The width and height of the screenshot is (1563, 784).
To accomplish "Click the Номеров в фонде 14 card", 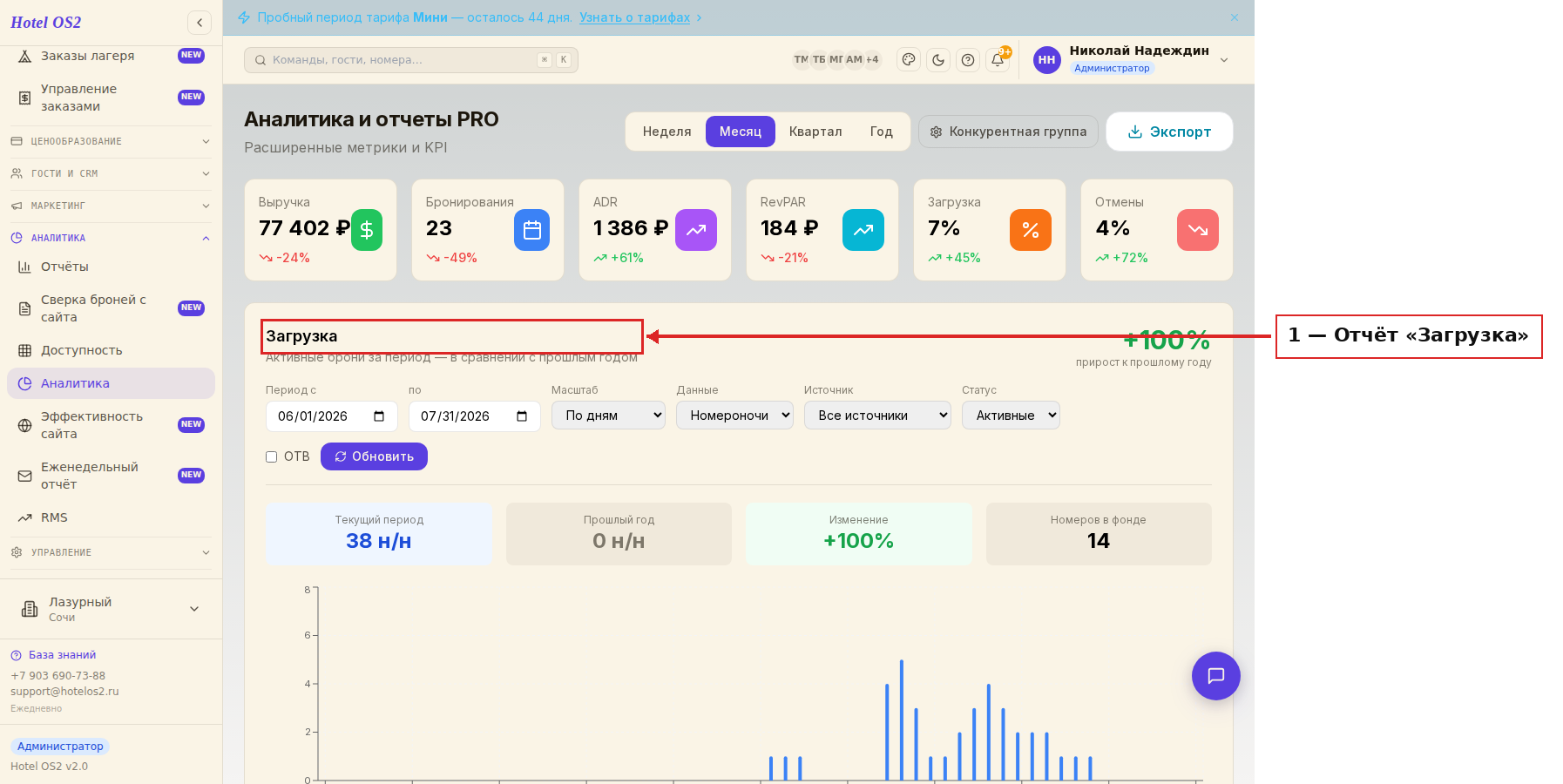I will pos(1099,534).
